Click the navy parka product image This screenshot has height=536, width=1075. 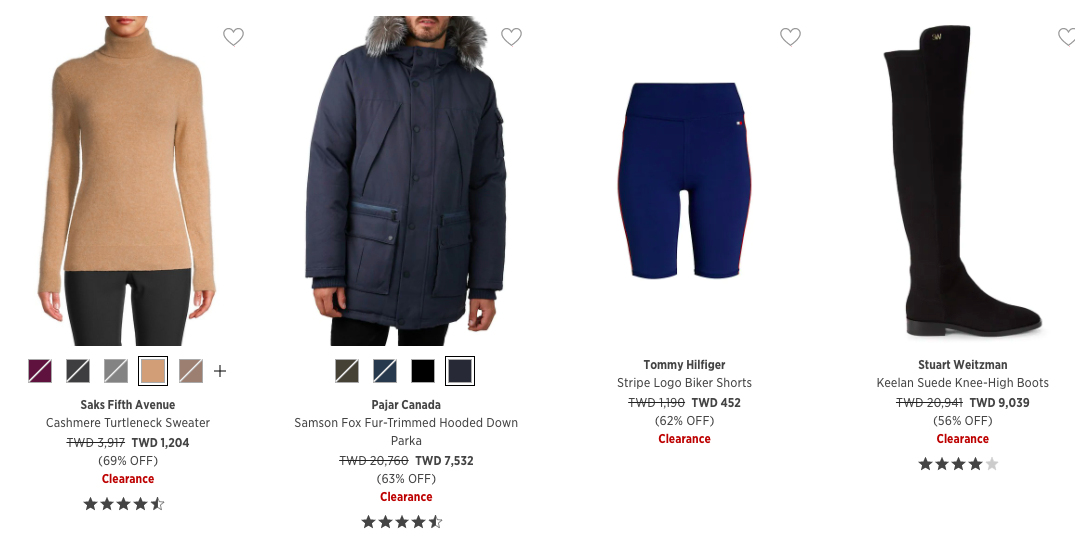click(x=406, y=181)
